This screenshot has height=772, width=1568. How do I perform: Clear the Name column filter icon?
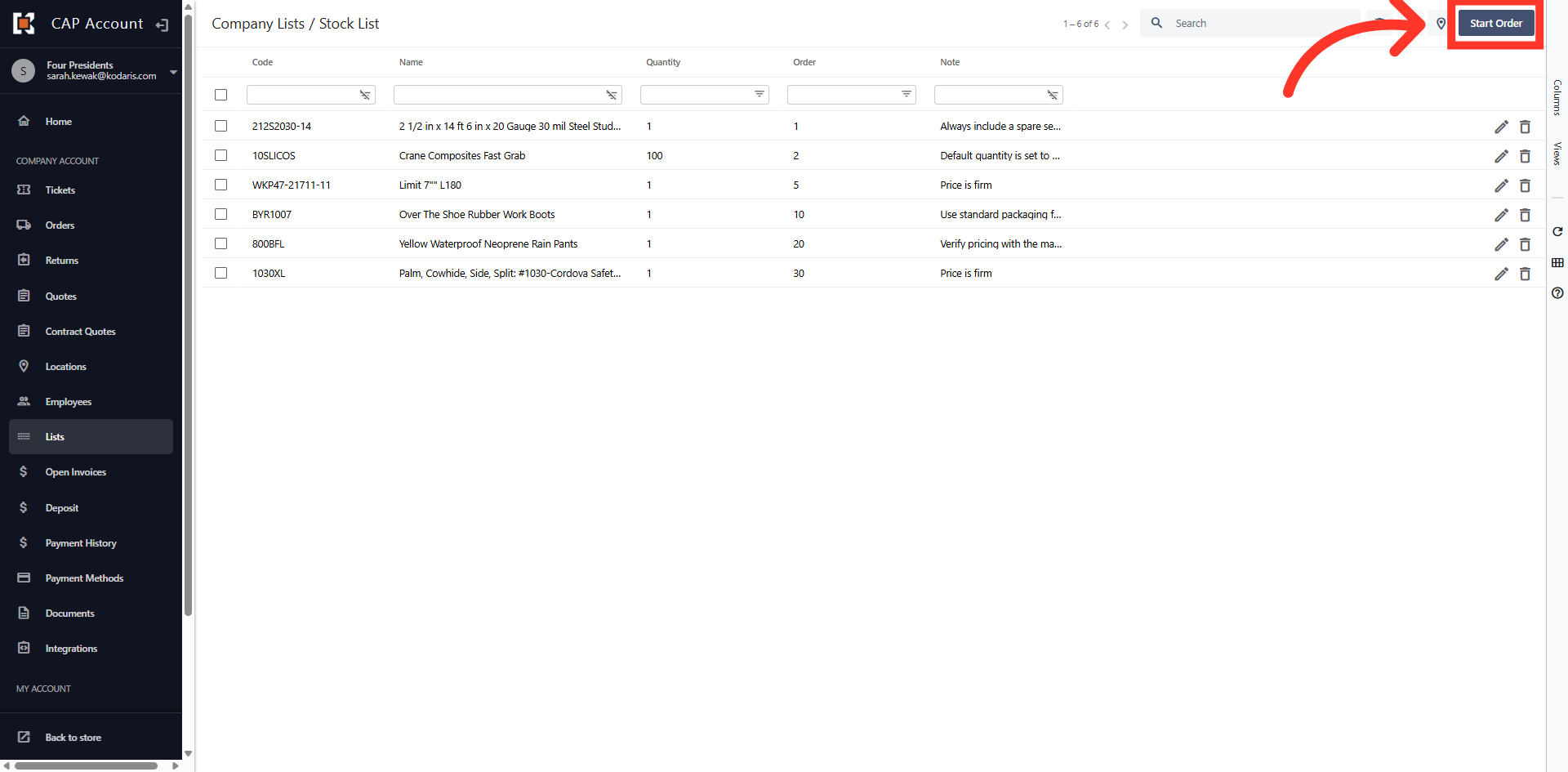tap(611, 95)
